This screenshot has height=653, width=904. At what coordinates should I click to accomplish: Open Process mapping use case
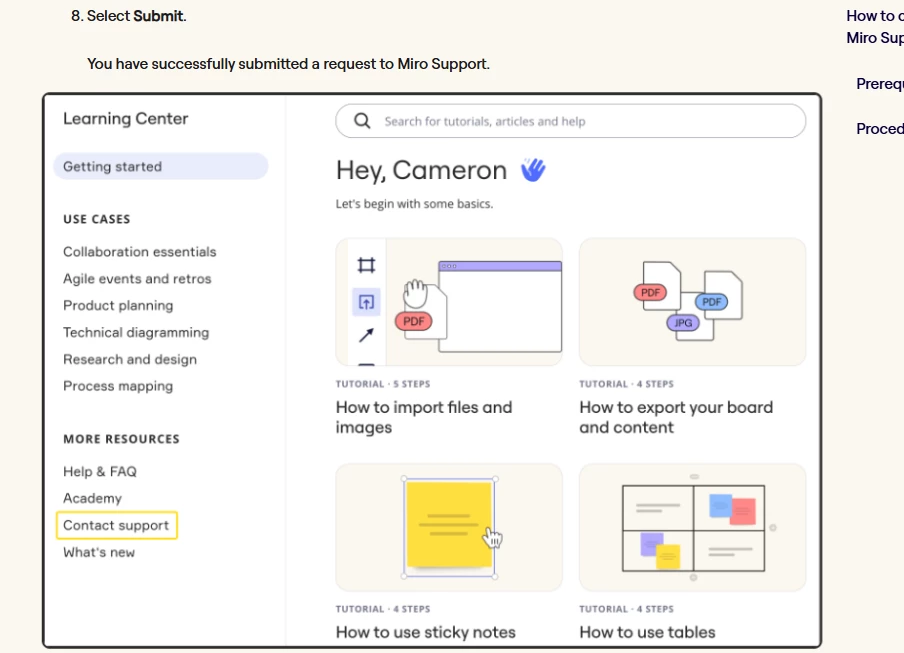[118, 386]
